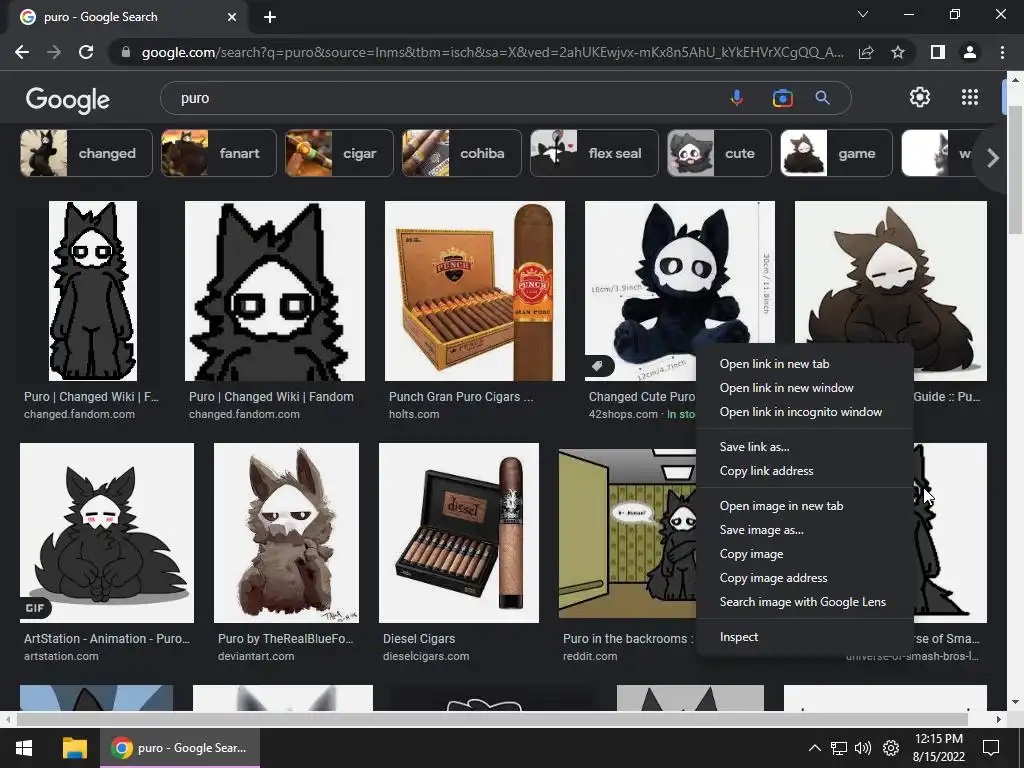Filter results with the 'flex seal' chip
The height and width of the screenshot is (768, 1024).
594,153
